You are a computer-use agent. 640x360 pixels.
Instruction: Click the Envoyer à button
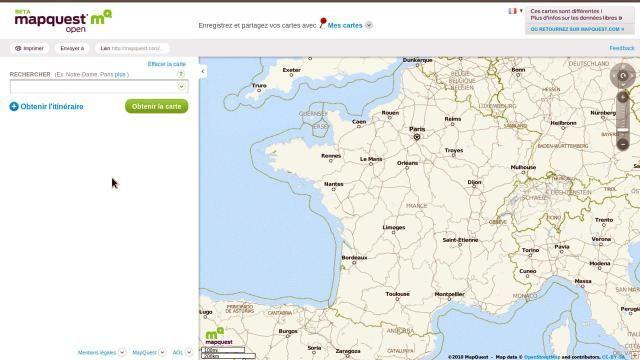[x=72, y=48]
